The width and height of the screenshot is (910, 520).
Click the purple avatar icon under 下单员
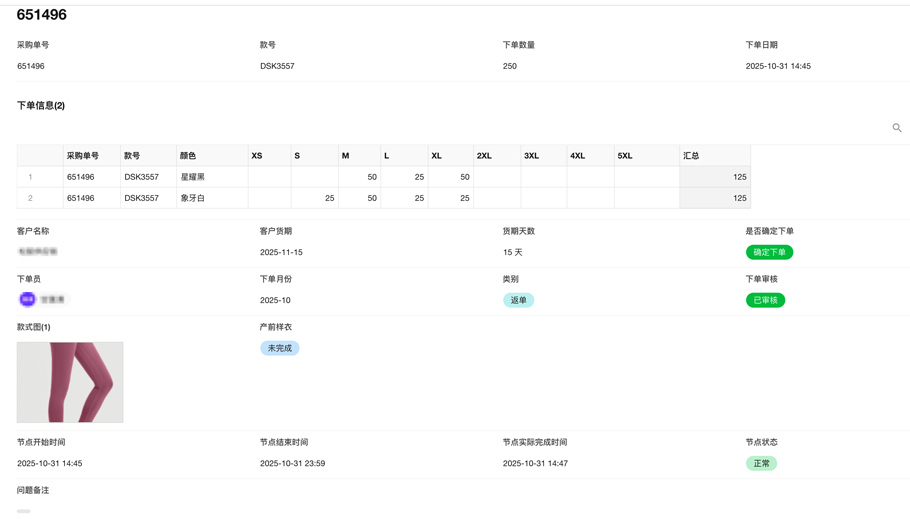click(27, 300)
